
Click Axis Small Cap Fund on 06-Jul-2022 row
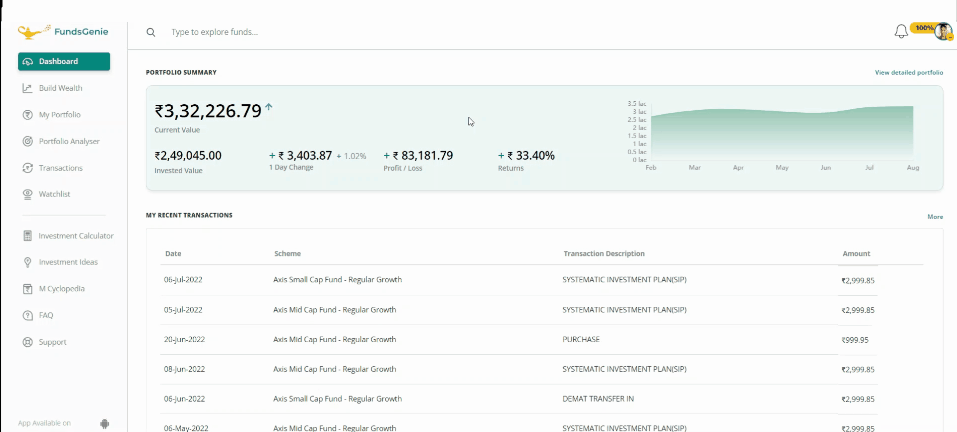(338, 280)
